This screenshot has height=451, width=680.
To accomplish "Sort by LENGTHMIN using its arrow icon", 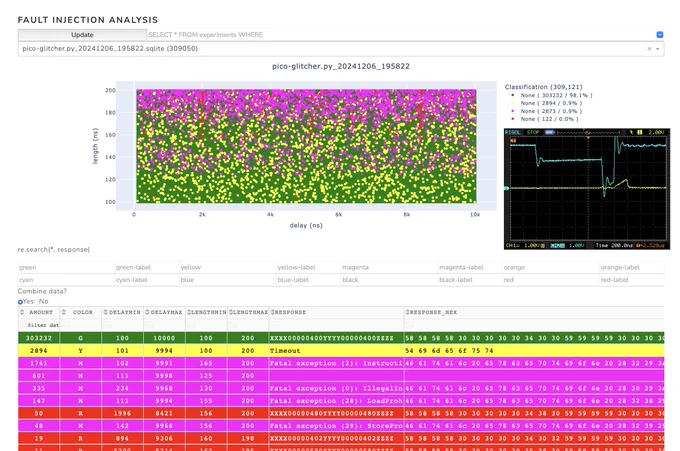I will [x=189, y=312].
